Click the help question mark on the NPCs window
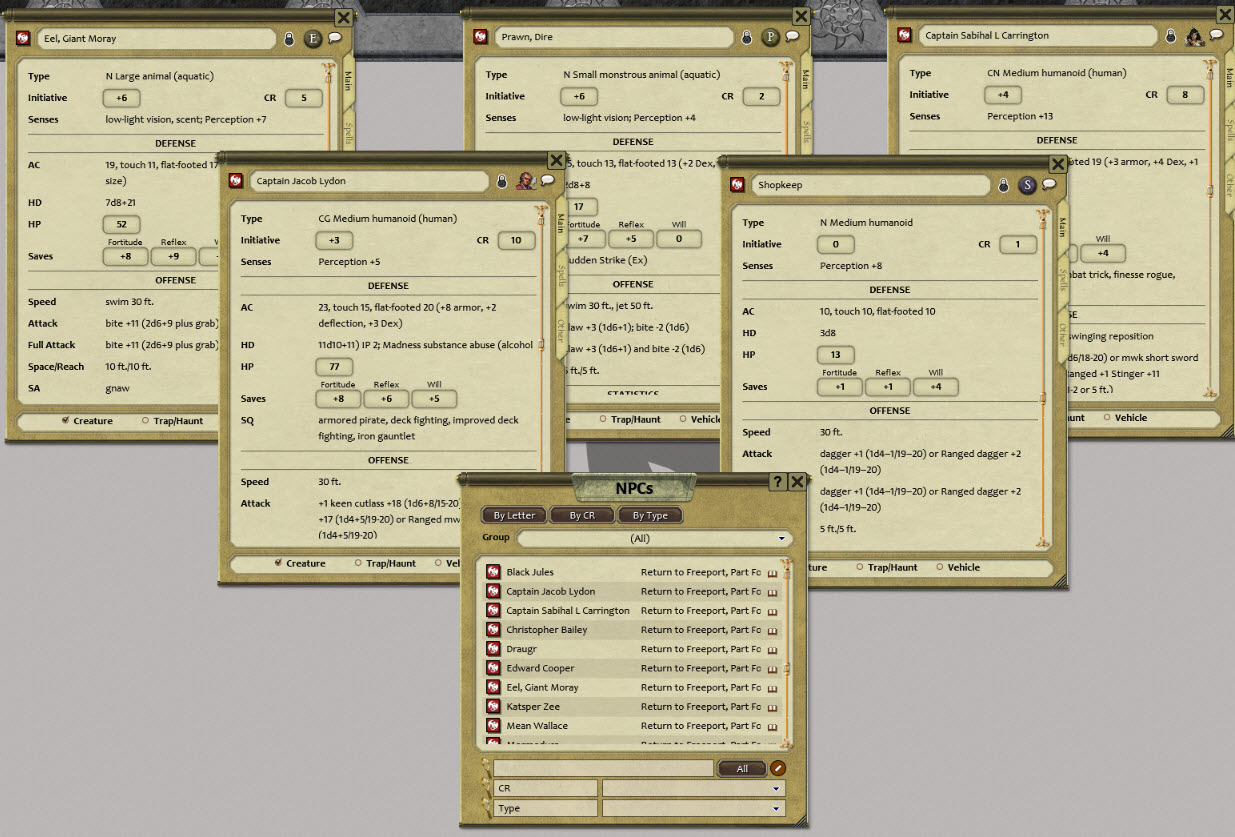Viewport: 1235px width, 837px height. [779, 481]
